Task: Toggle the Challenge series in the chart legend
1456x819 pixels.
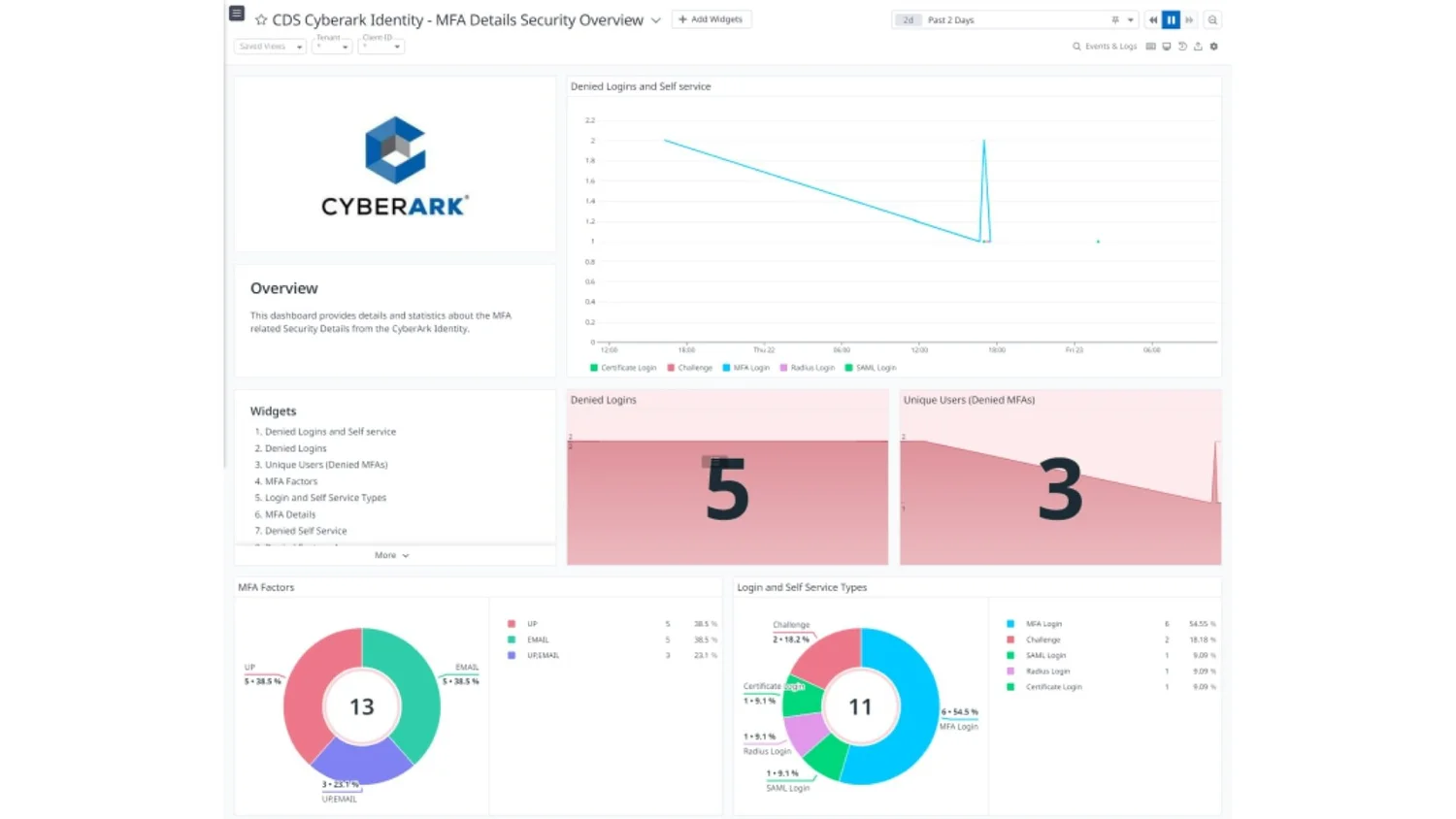Action: pos(690,368)
